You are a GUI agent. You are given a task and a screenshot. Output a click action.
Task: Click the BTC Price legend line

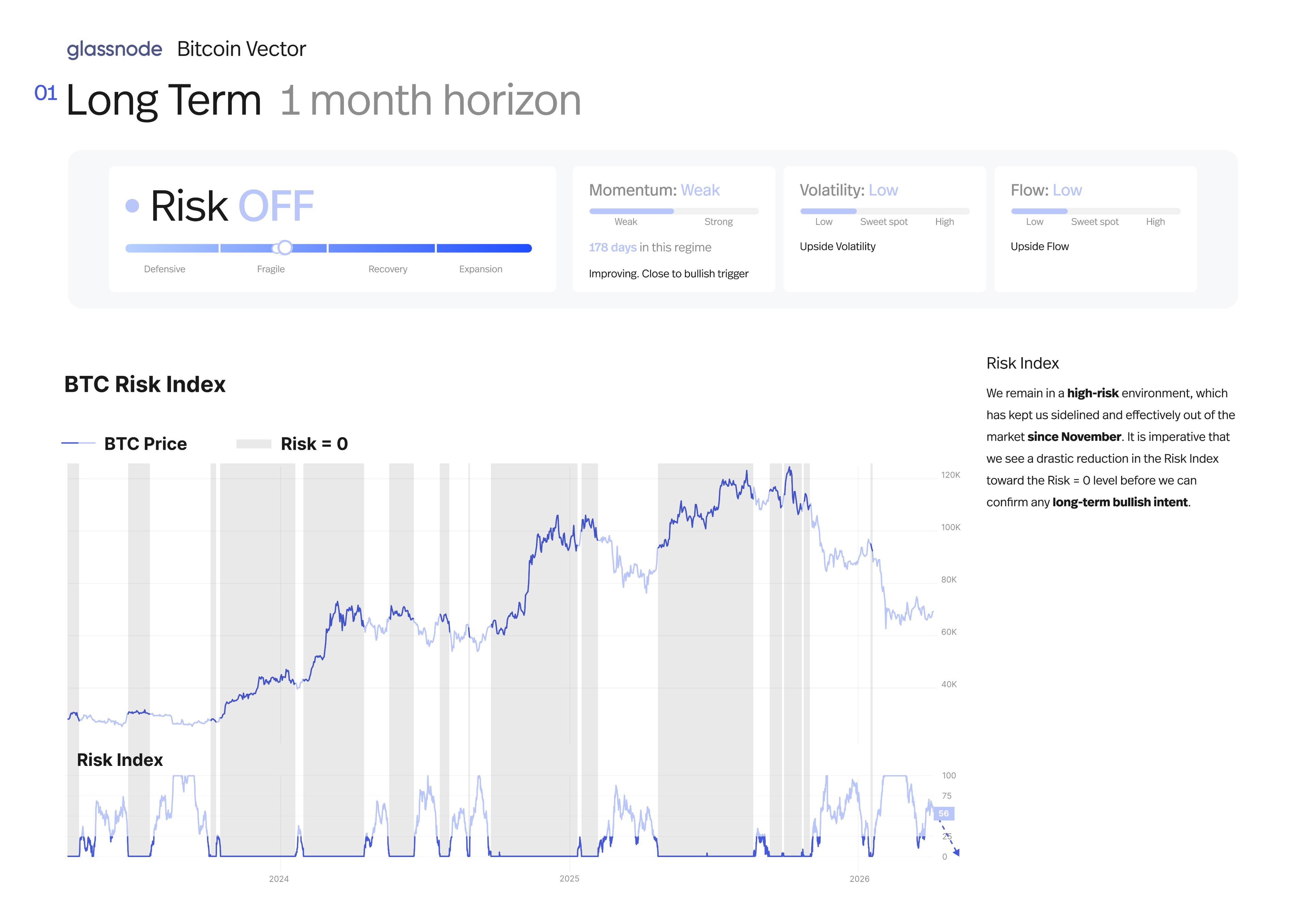[78, 443]
